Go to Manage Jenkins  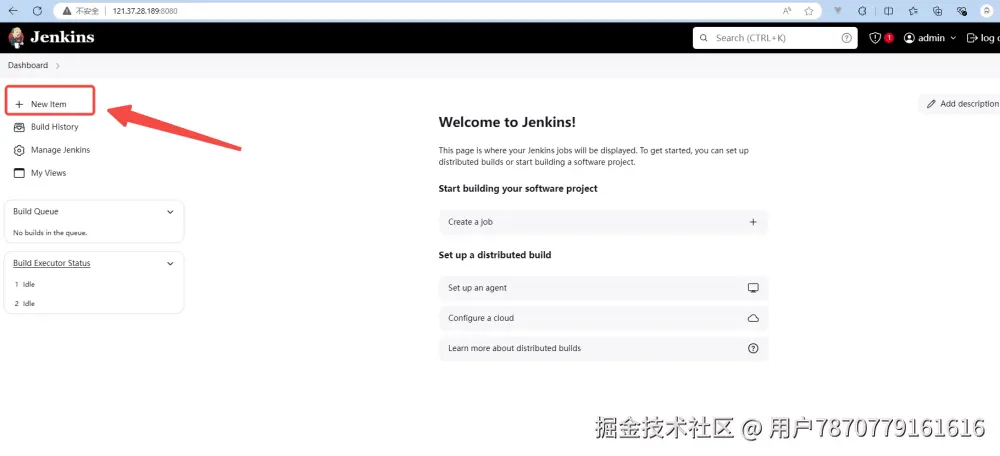[x=60, y=150]
